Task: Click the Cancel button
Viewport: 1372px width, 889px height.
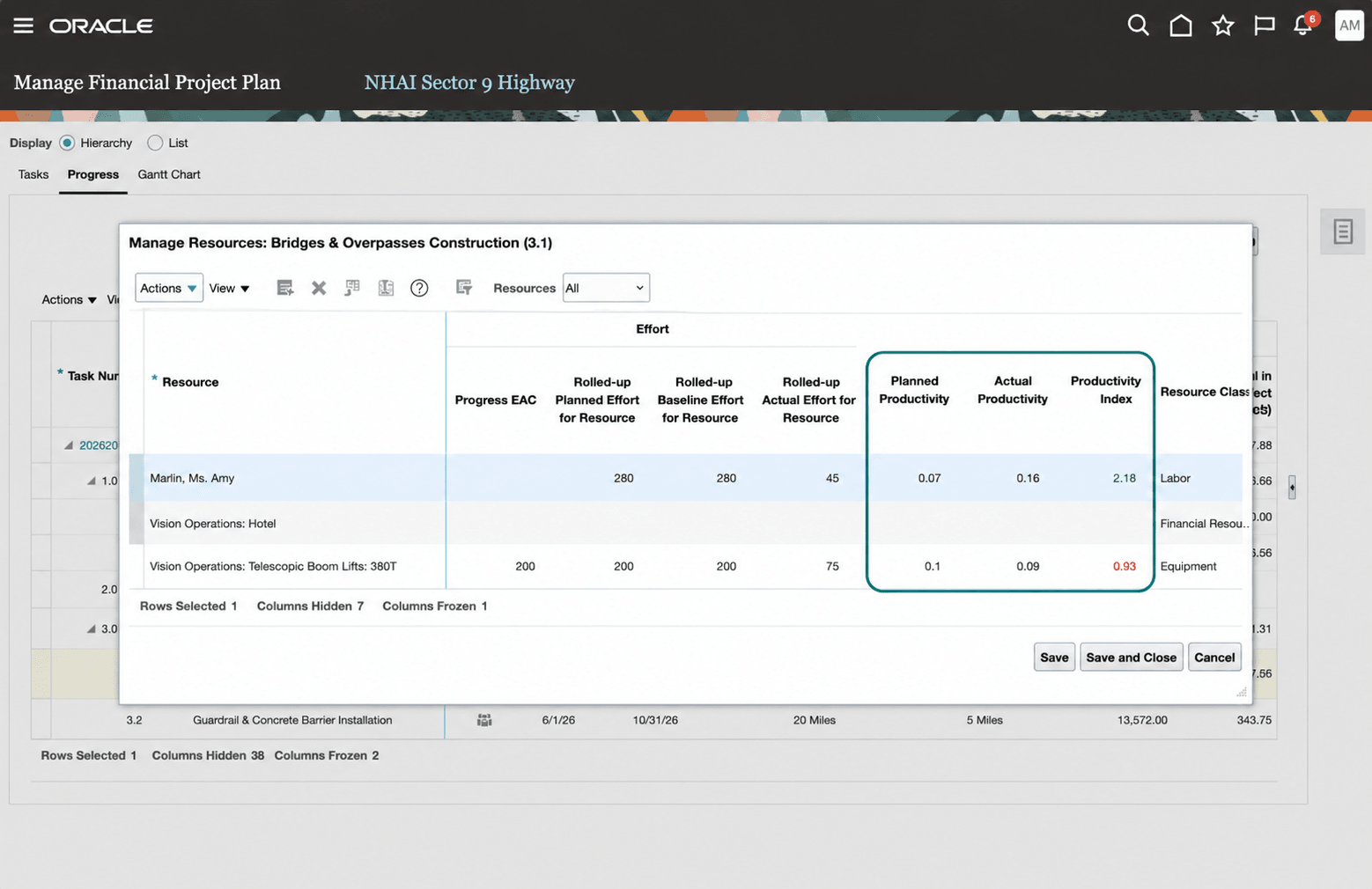Action: (x=1214, y=658)
